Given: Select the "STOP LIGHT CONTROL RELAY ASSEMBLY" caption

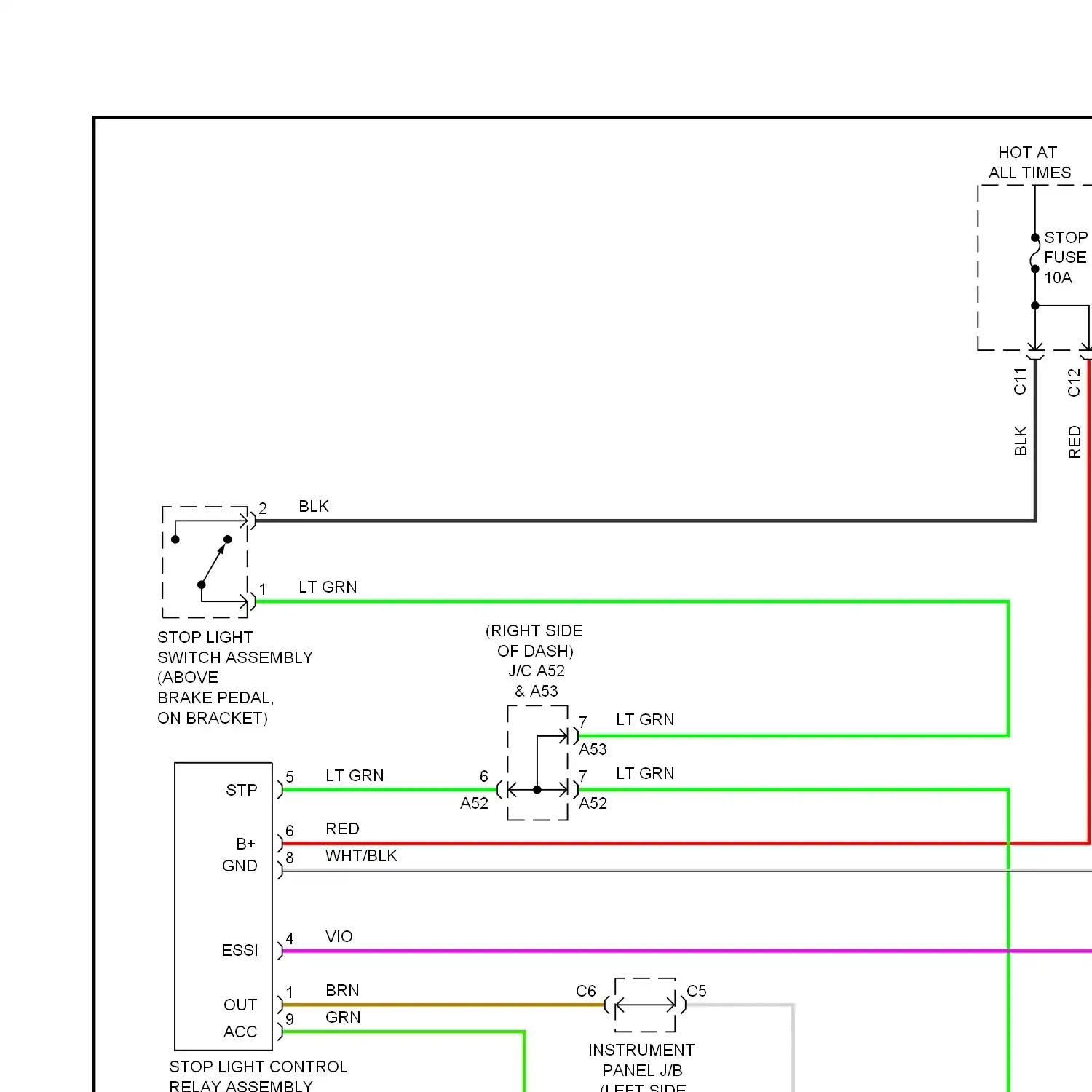Looking at the screenshot, I should [x=258, y=1076].
